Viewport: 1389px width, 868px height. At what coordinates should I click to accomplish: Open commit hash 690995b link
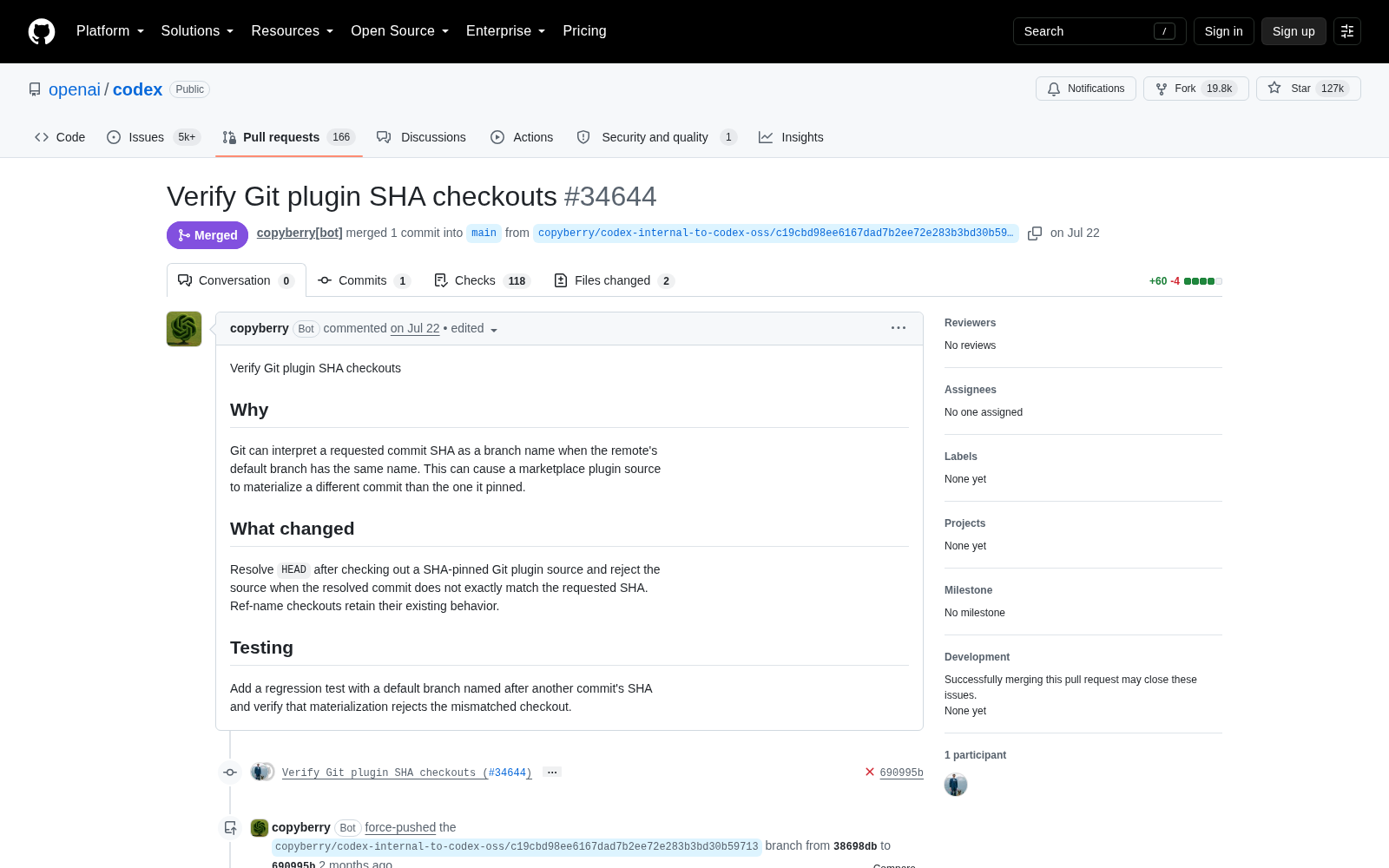coord(901,773)
